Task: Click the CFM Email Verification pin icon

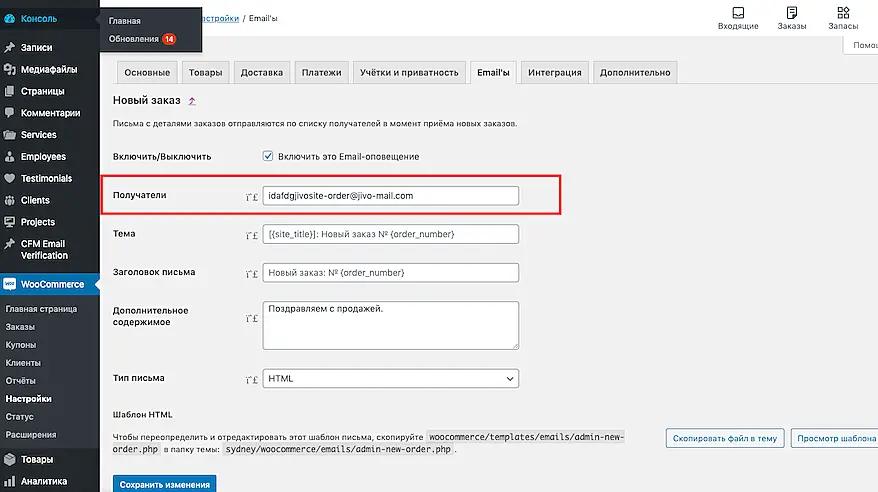Action: click(x=10, y=244)
